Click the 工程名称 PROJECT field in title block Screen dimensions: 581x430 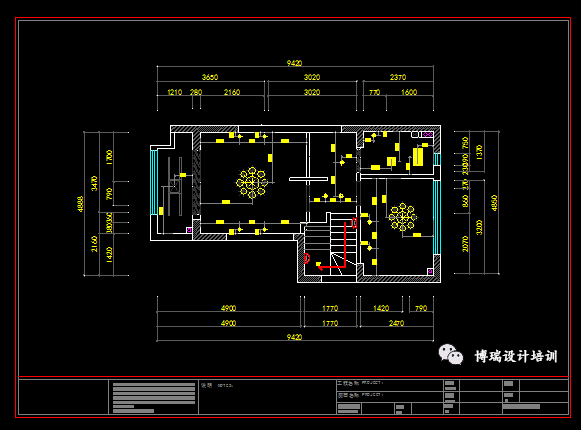[390, 385]
